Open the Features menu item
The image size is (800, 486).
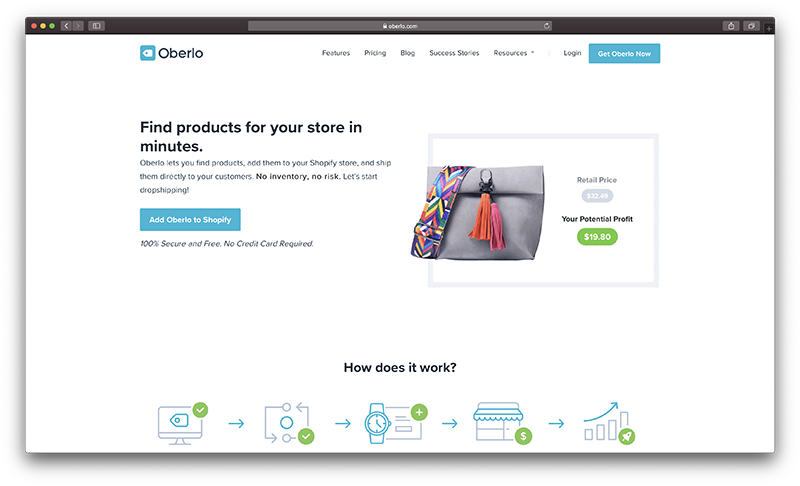336,53
